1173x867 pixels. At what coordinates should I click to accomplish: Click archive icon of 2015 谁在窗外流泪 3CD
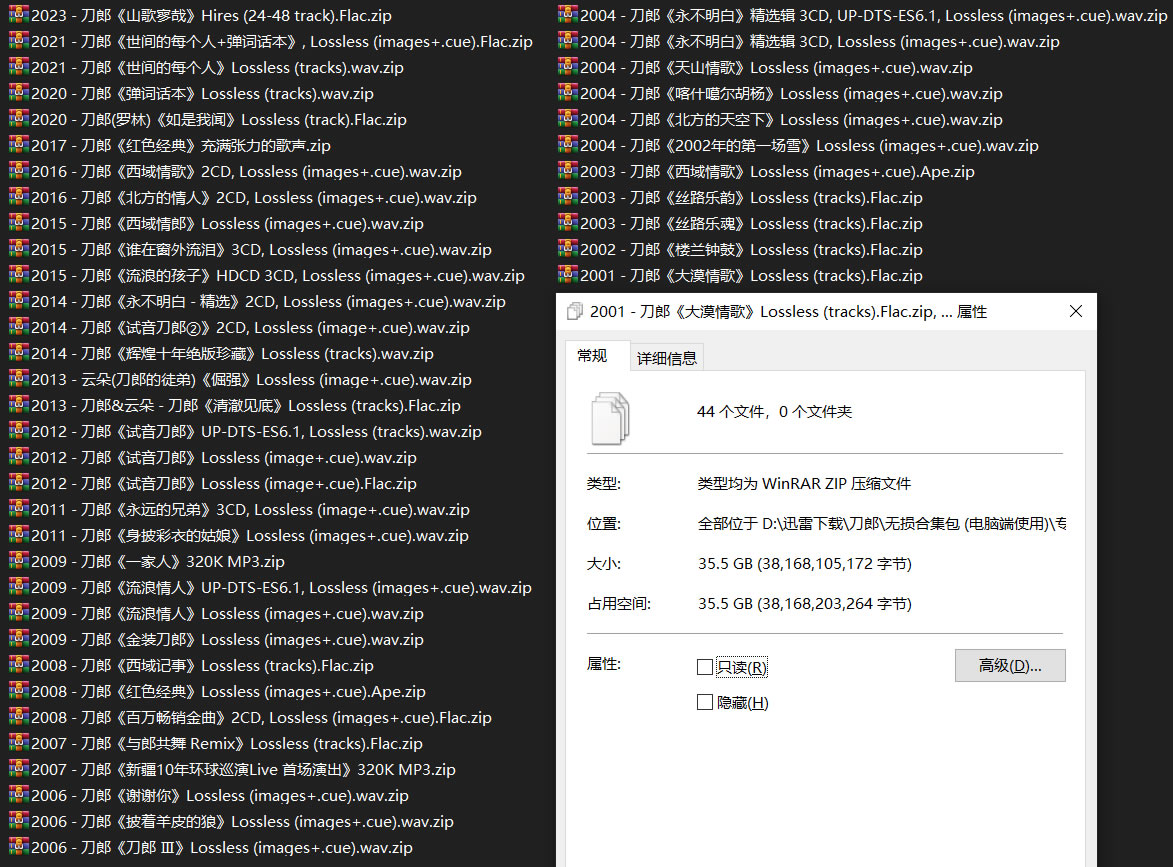point(19,249)
